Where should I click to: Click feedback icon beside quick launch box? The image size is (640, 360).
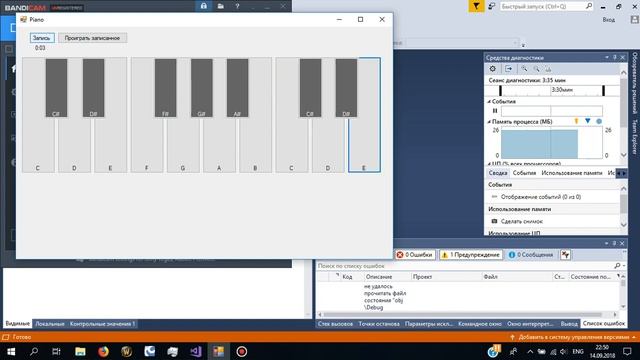point(492,6)
